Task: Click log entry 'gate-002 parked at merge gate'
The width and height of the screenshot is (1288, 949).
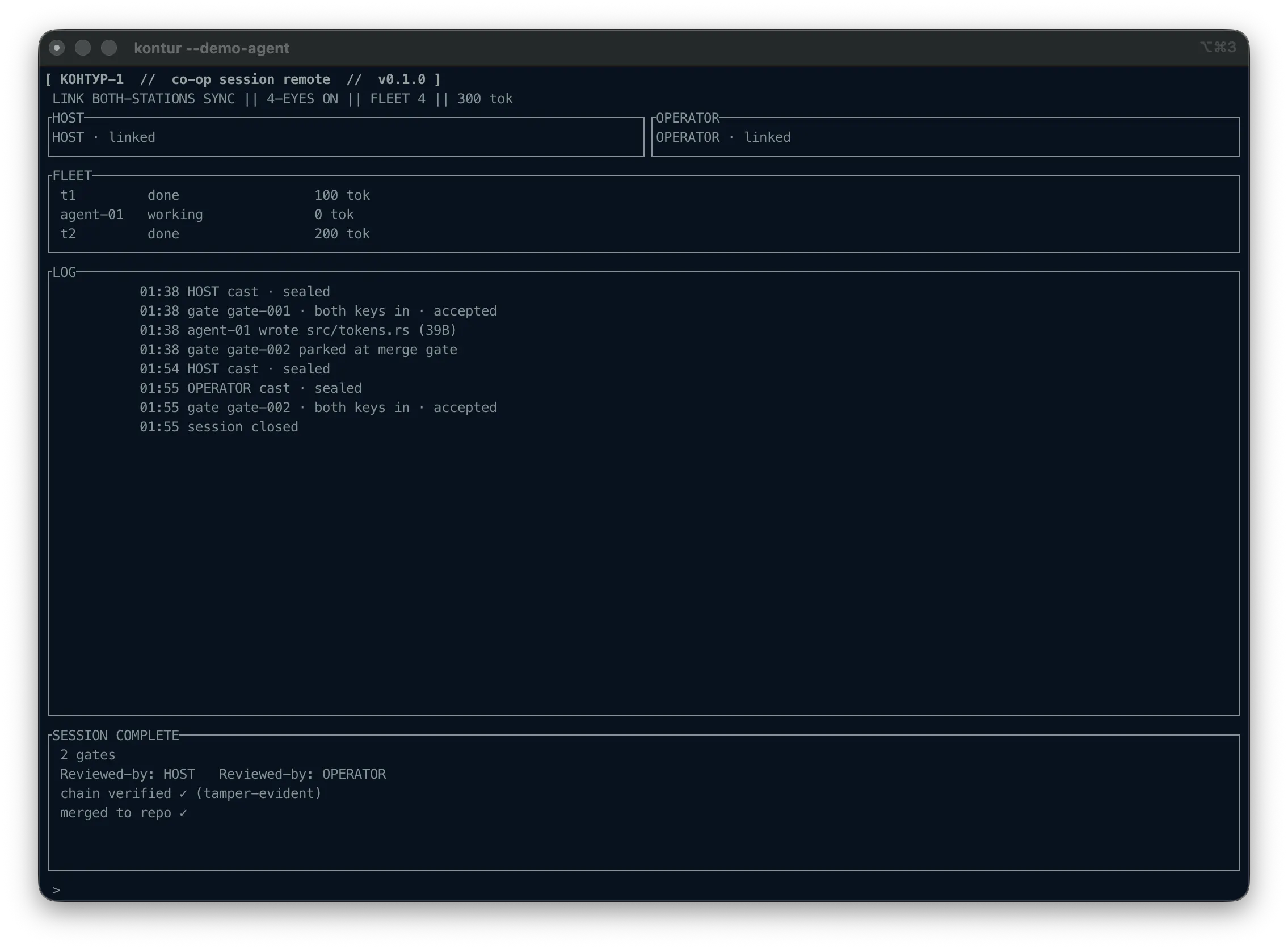Action: (x=298, y=350)
